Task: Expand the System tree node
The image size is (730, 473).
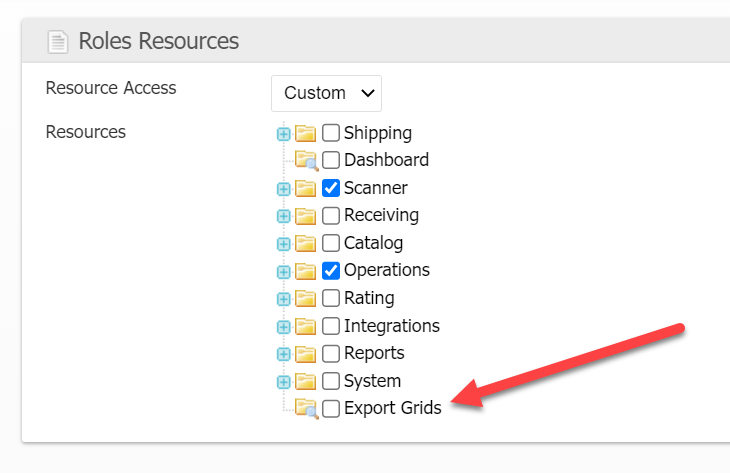Action: tap(284, 381)
